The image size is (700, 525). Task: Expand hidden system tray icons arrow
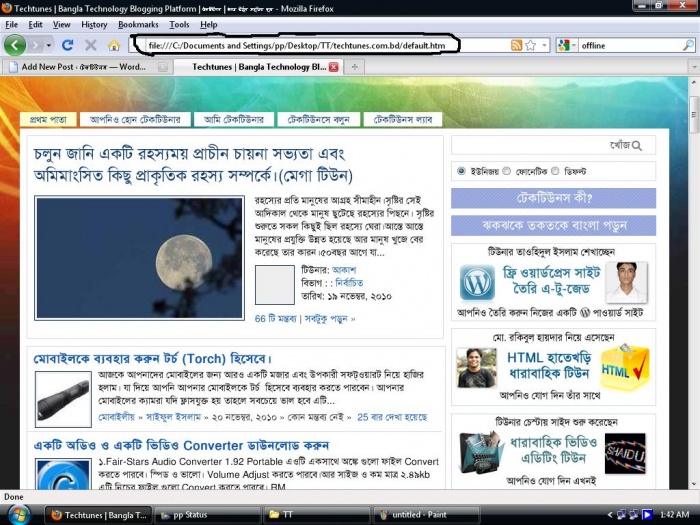pos(610,515)
